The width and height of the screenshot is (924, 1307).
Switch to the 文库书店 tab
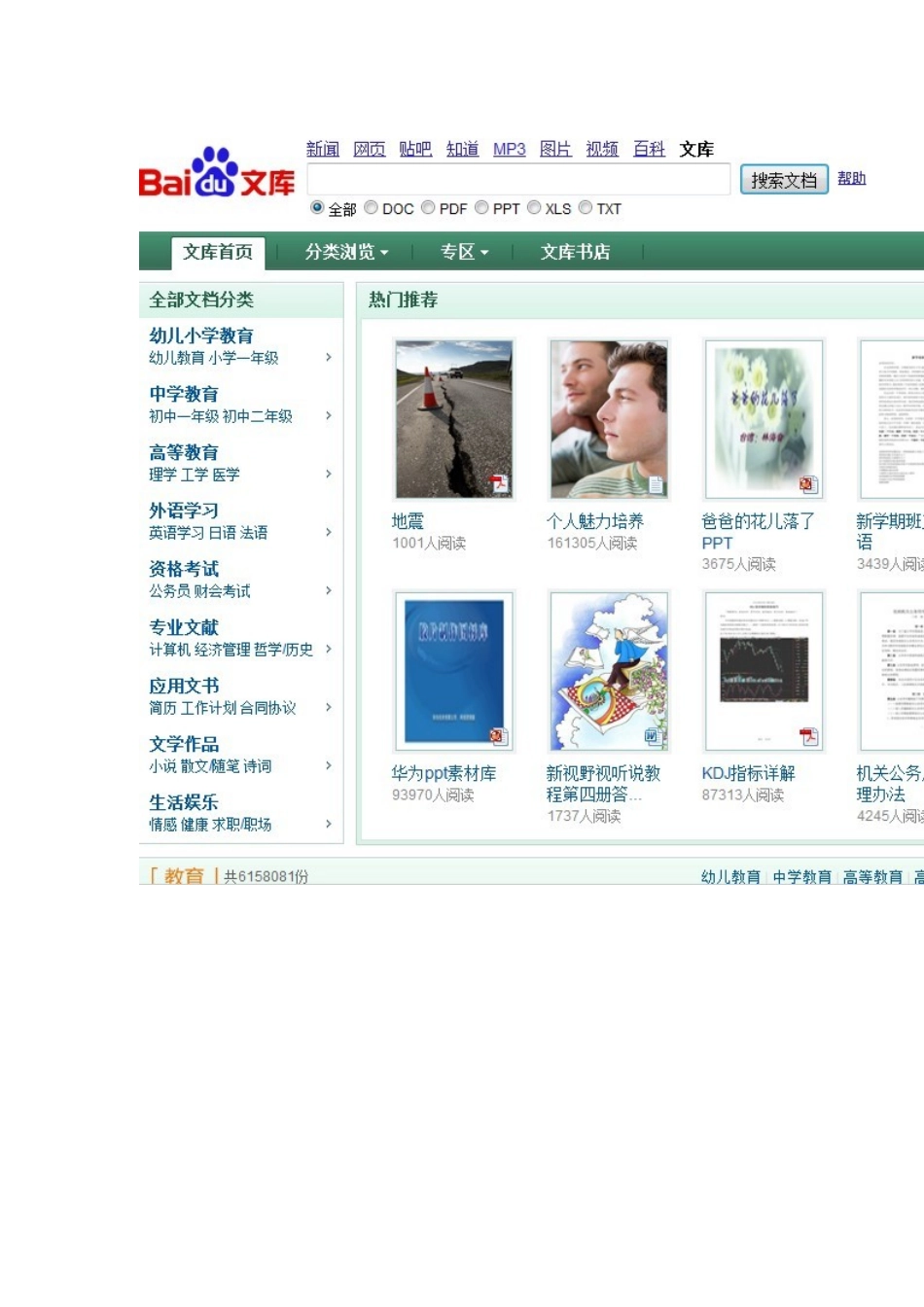point(575,251)
